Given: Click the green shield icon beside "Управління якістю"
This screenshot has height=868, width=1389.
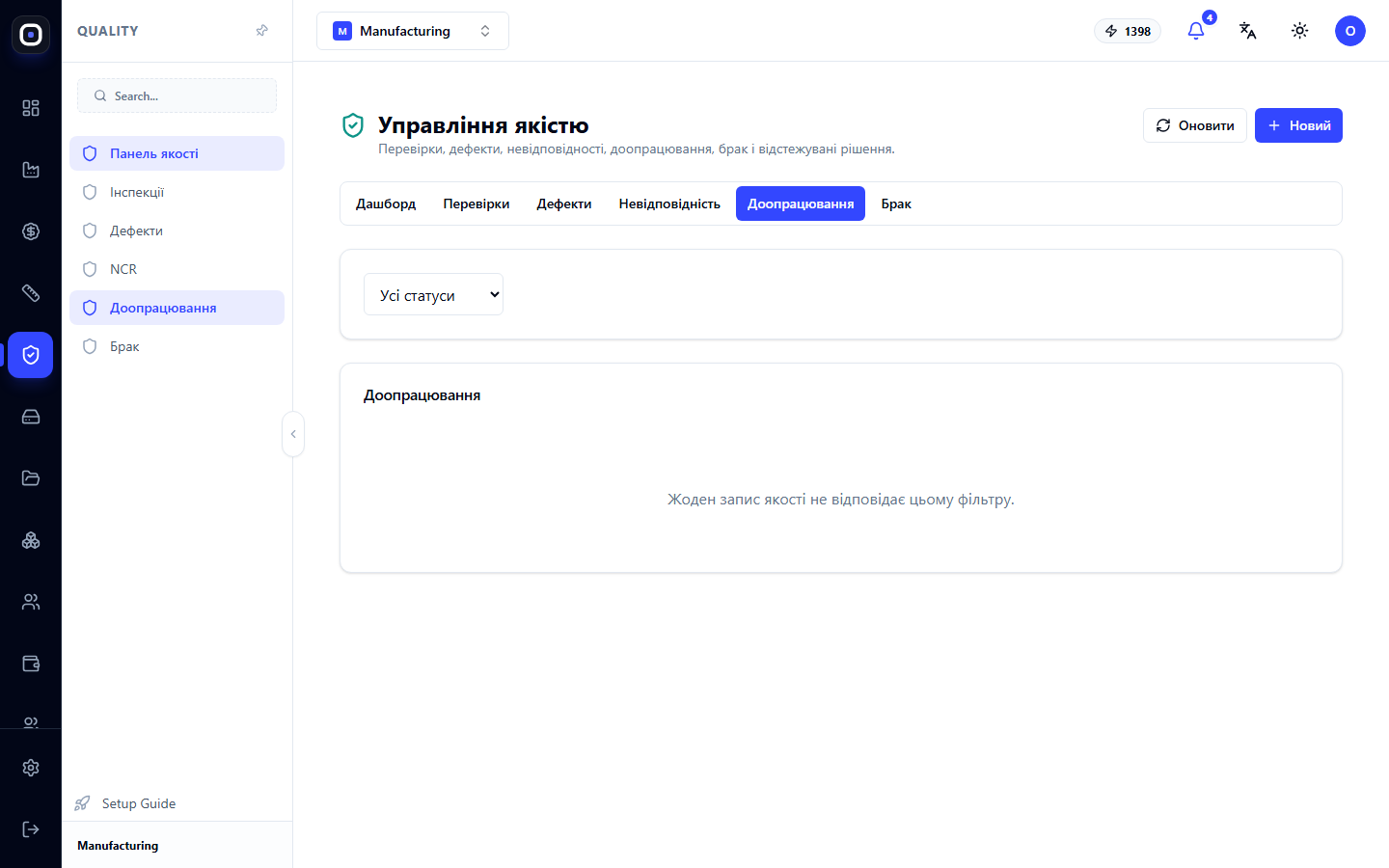Looking at the screenshot, I should (353, 125).
